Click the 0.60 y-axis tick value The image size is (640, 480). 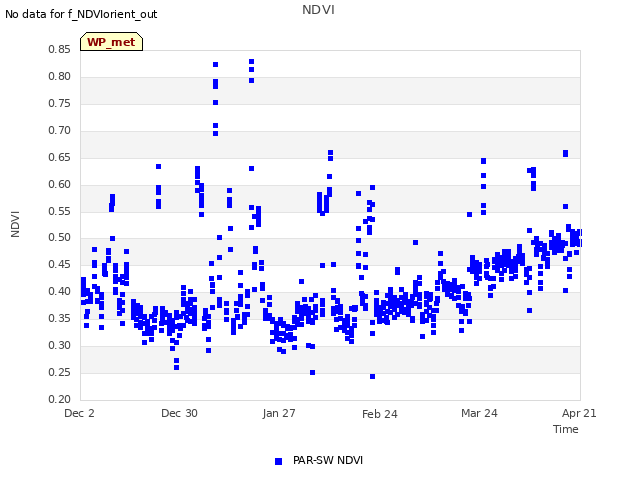pyautogui.click(x=59, y=184)
